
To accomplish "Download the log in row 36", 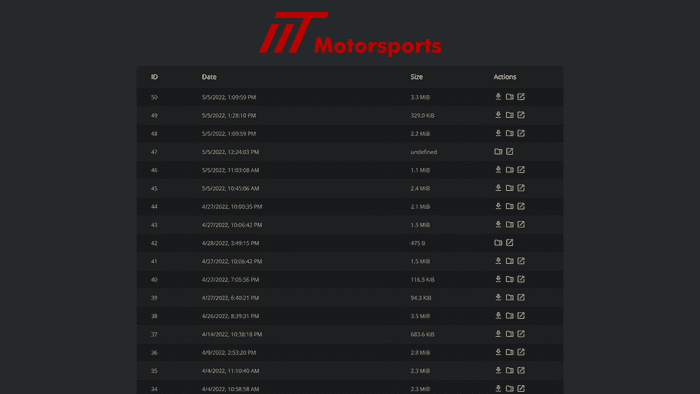I will (498, 353).
